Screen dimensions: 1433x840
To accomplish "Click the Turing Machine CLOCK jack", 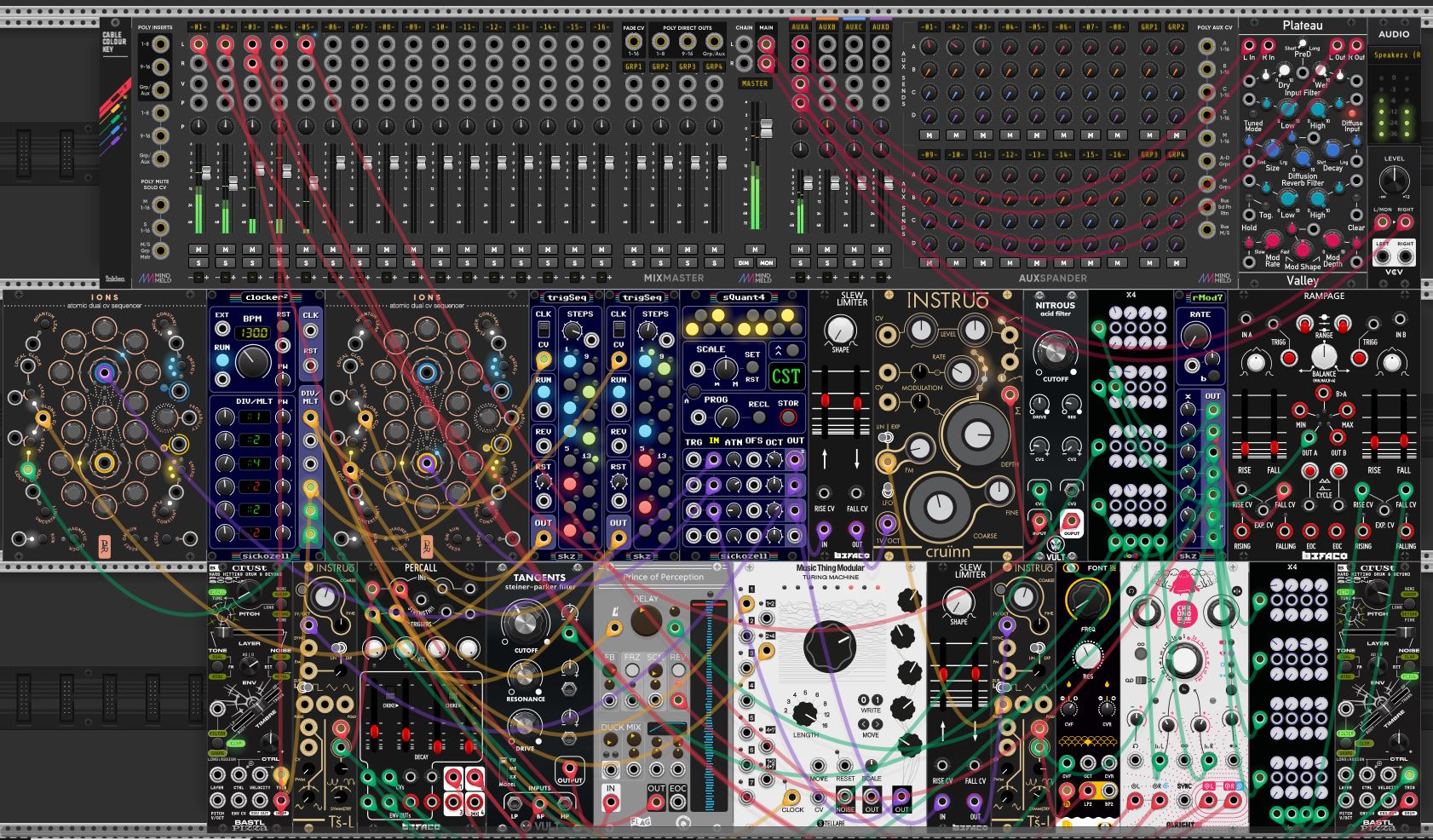I will [792, 796].
